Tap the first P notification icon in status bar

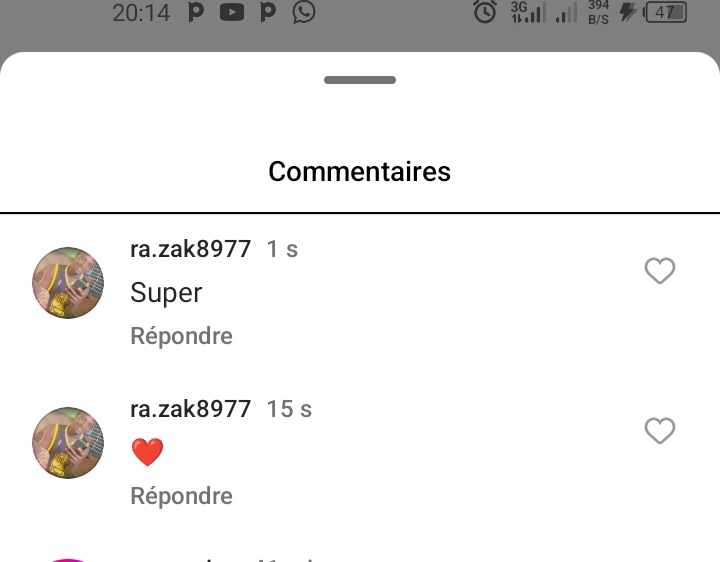[x=196, y=12]
